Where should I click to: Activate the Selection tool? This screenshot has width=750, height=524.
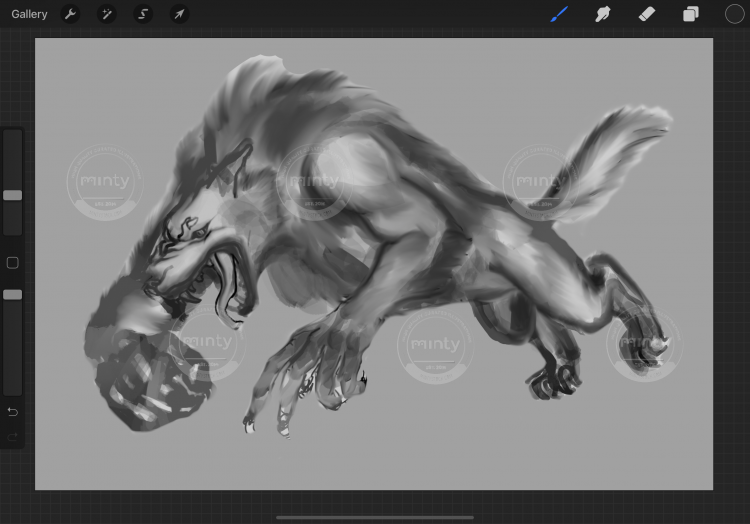point(143,14)
